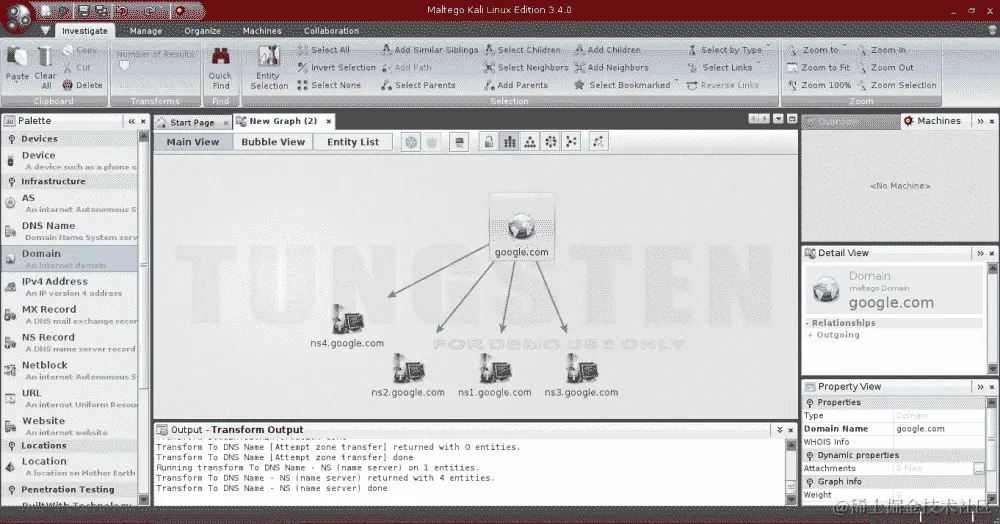This screenshot has width=1000, height=524.
Task: Open the Manage ribbon tab
Action: pyautogui.click(x=145, y=31)
